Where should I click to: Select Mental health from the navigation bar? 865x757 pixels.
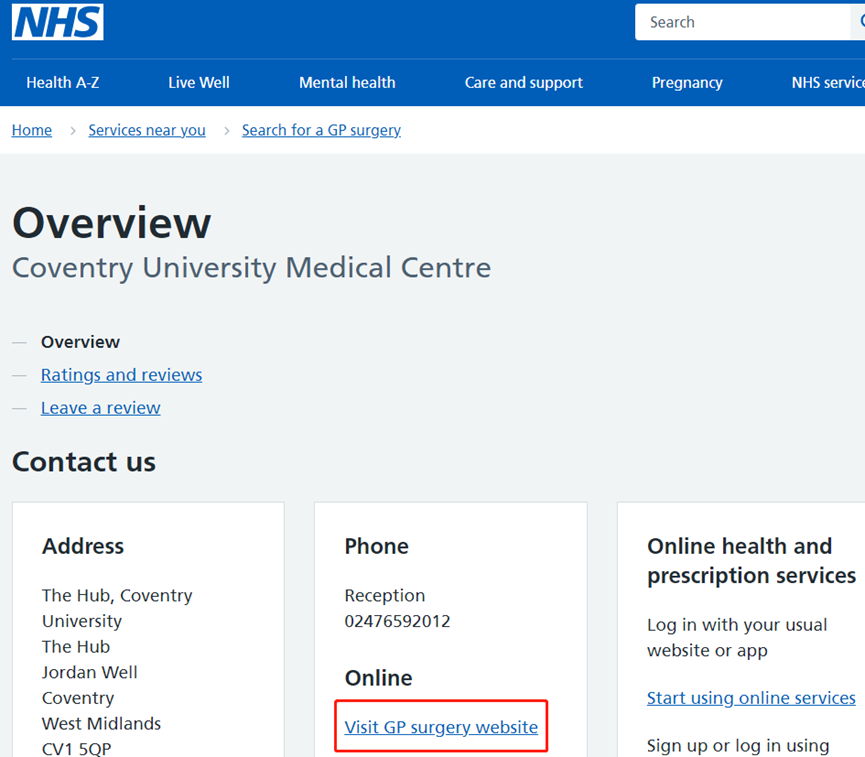tap(347, 82)
